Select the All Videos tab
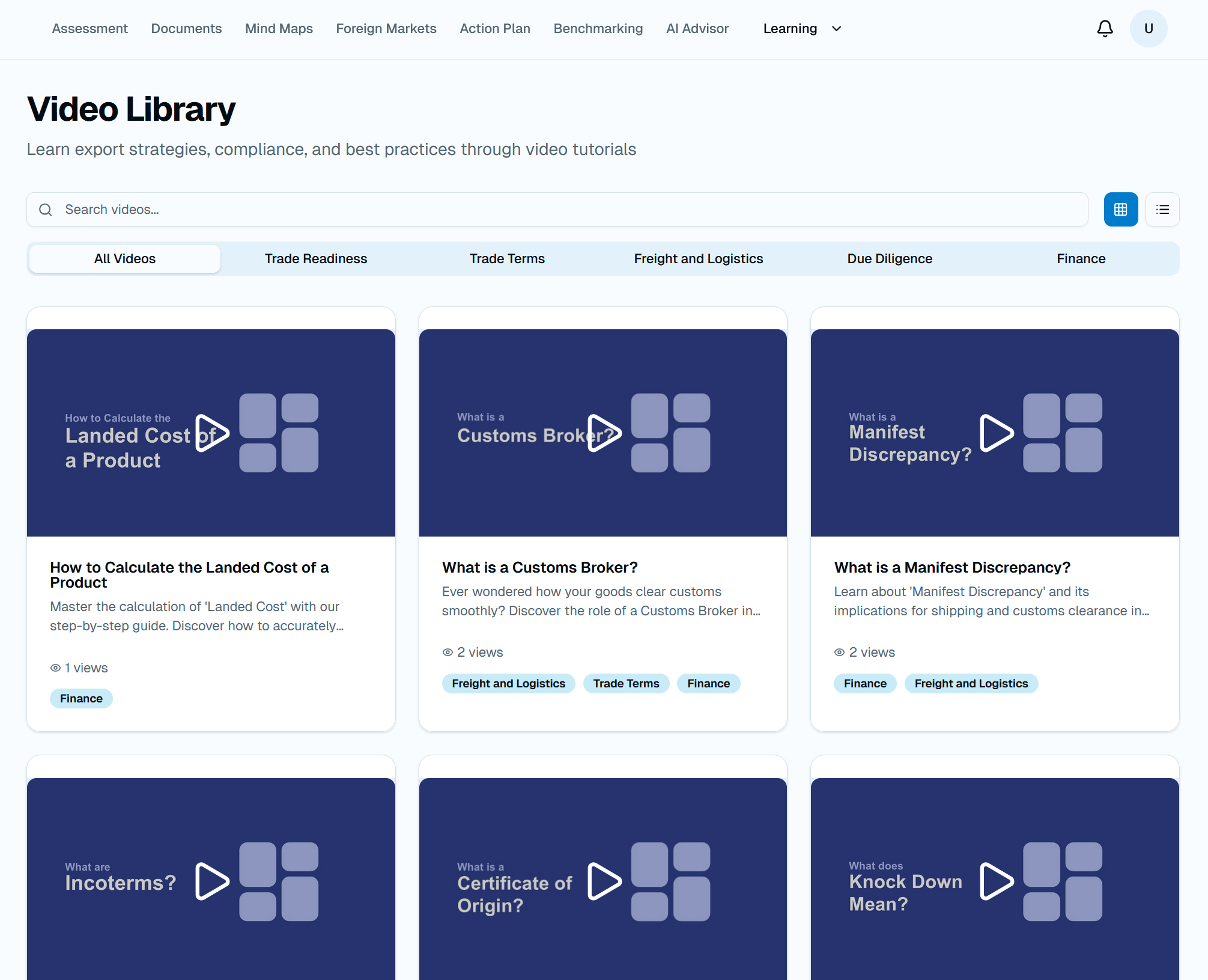This screenshot has width=1208, height=980. [x=125, y=259]
